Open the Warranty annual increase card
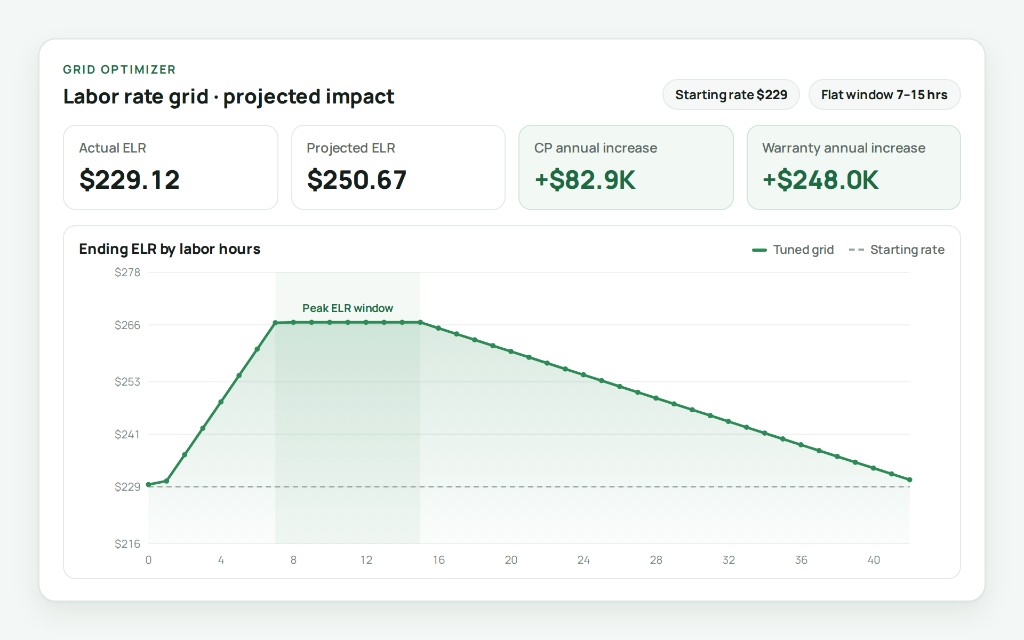Viewport: 1024px width, 640px height. [854, 168]
